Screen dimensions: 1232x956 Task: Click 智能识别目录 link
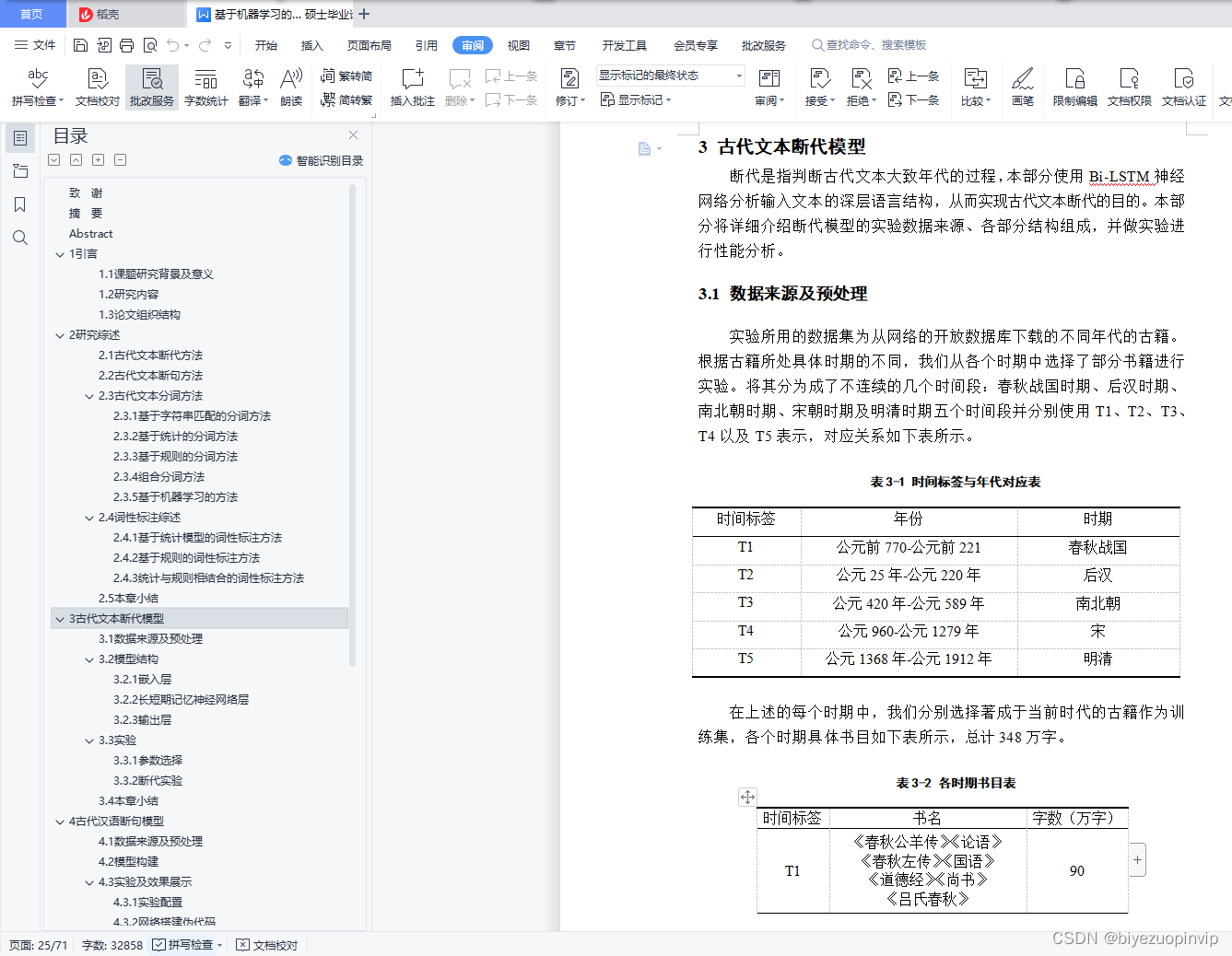(321, 160)
